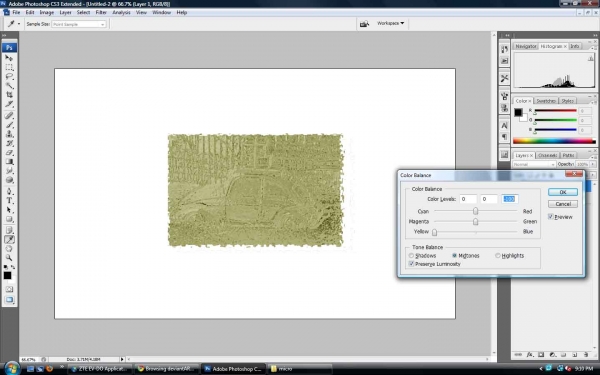Open the Analysis menu

click(121, 13)
